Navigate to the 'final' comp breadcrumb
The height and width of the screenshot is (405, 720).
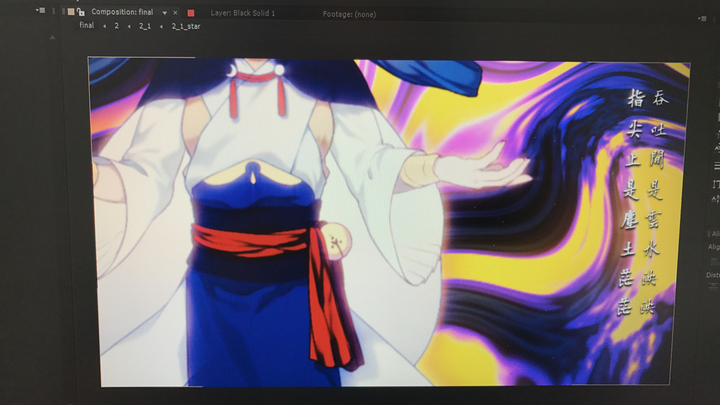coord(86,25)
